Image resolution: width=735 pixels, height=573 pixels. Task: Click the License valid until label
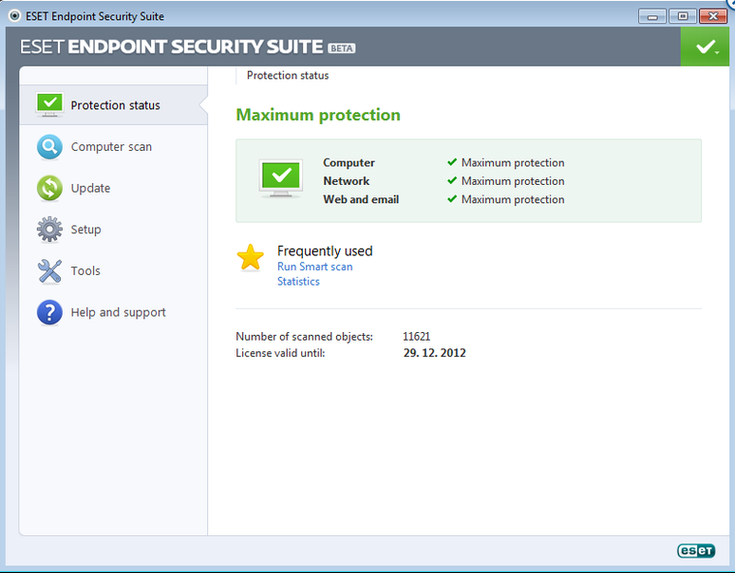pos(280,353)
